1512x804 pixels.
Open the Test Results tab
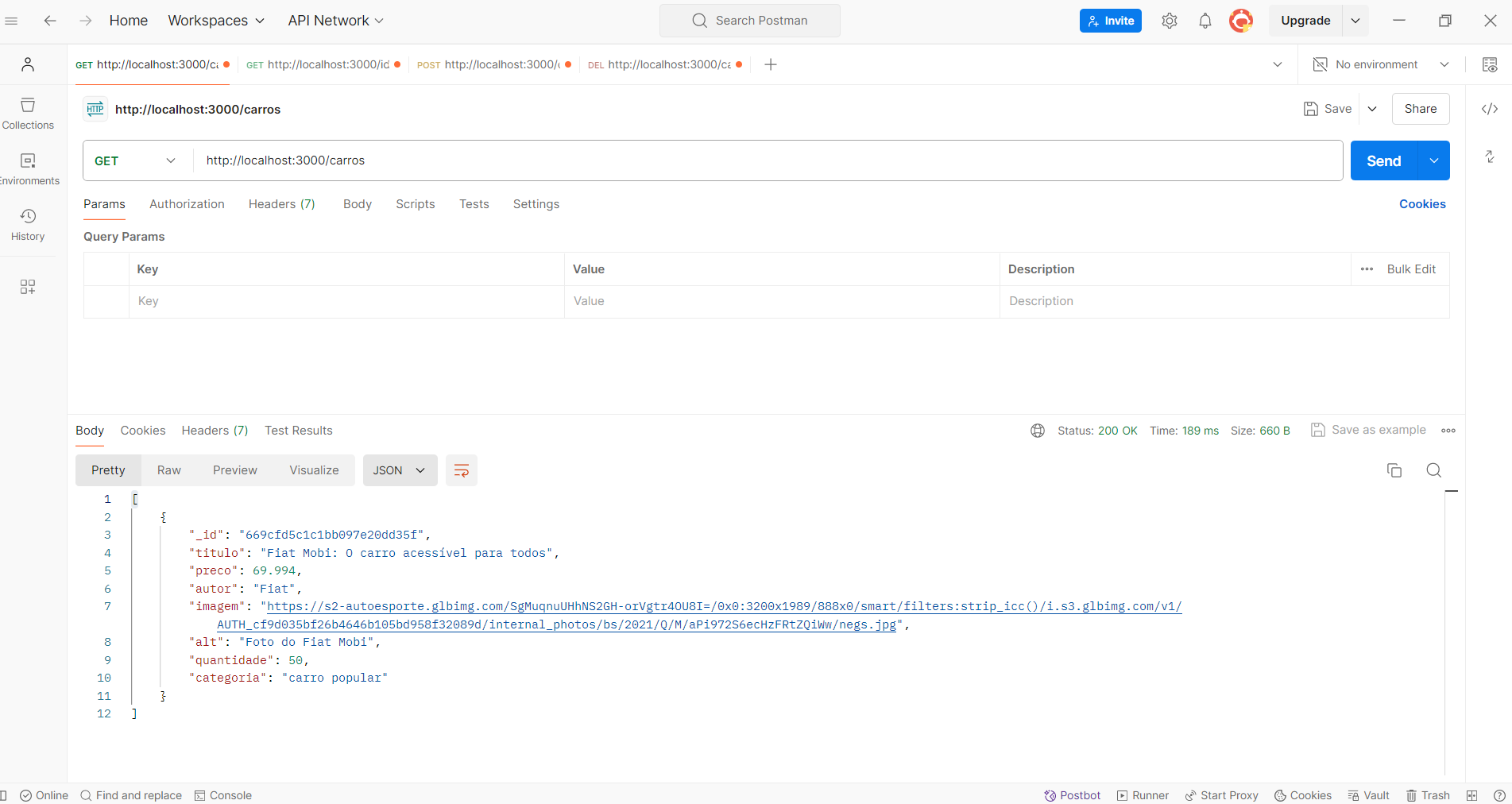tap(299, 431)
